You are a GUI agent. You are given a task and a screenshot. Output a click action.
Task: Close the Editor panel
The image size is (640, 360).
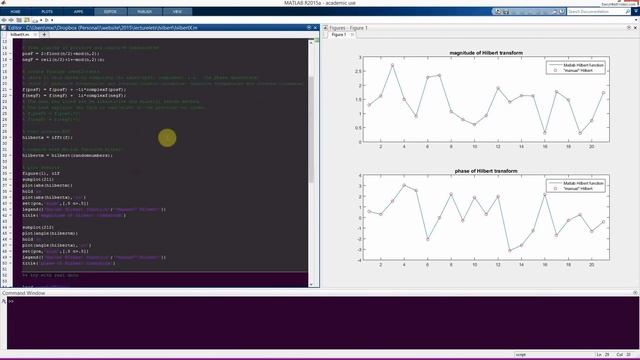(315, 28)
